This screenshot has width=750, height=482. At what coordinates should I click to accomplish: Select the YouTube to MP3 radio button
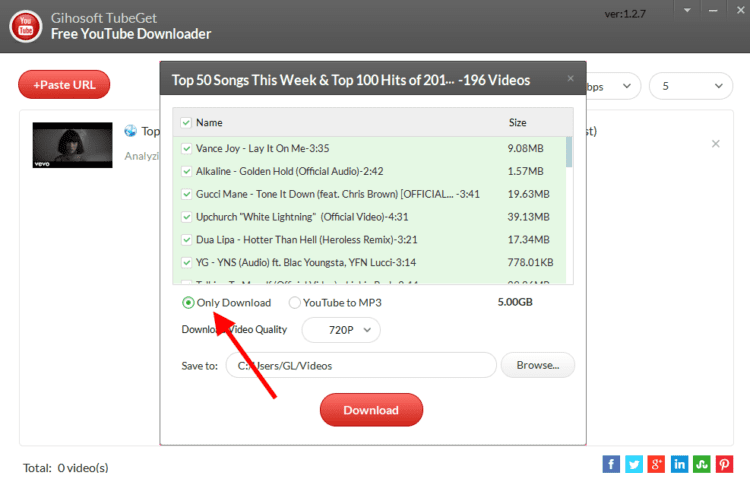point(295,303)
